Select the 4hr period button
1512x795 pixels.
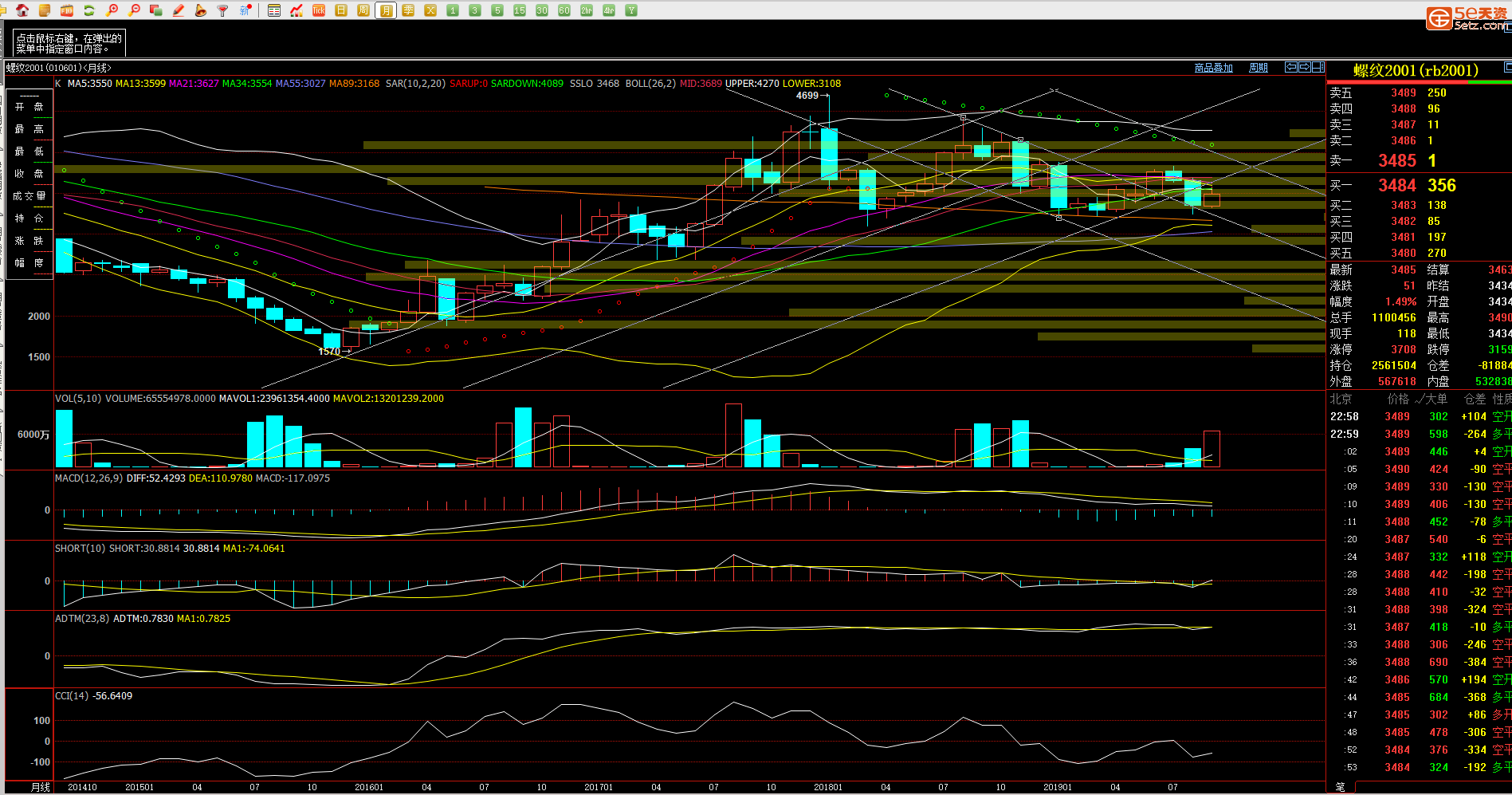pyautogui.click(x=609, y=10)
